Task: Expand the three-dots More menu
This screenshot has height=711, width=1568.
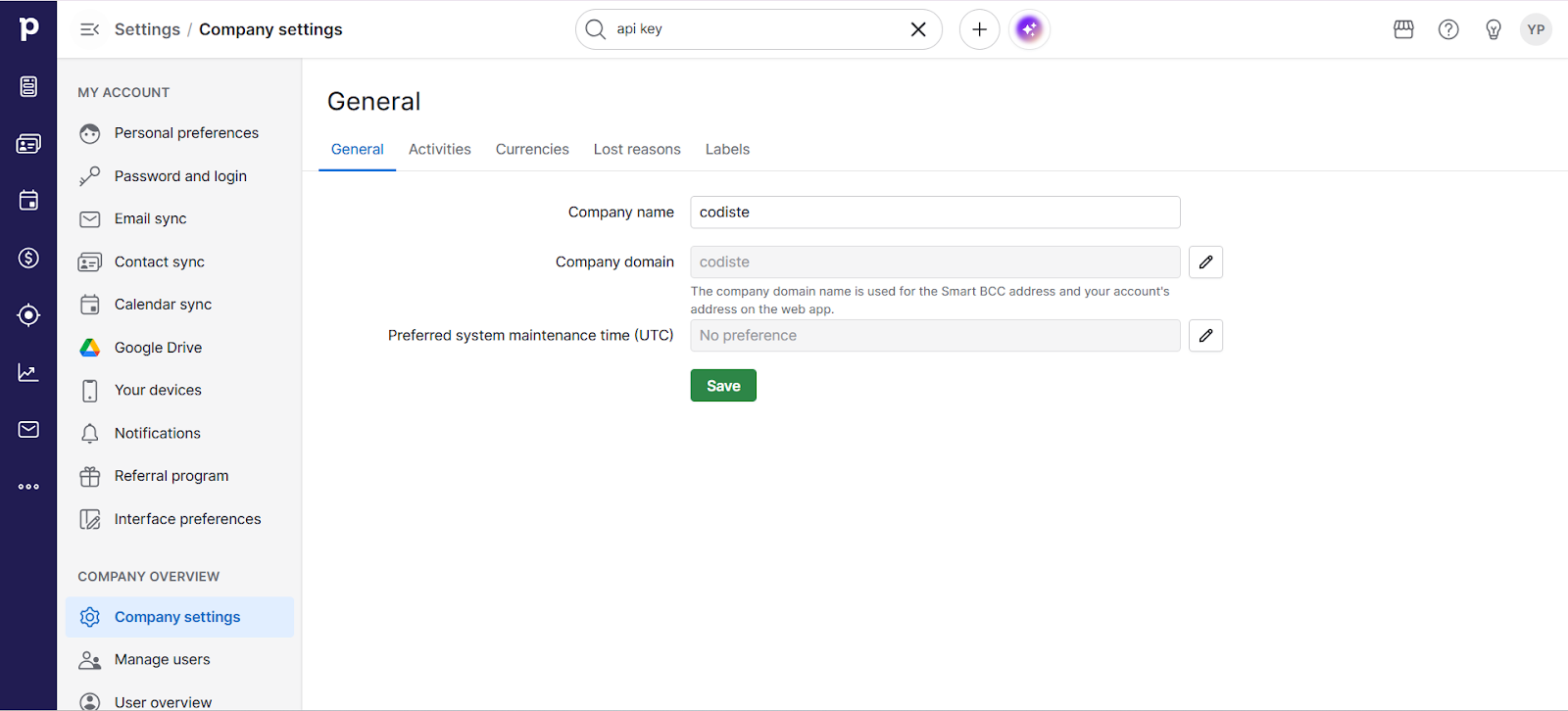Action: click(x=28, y=487)
